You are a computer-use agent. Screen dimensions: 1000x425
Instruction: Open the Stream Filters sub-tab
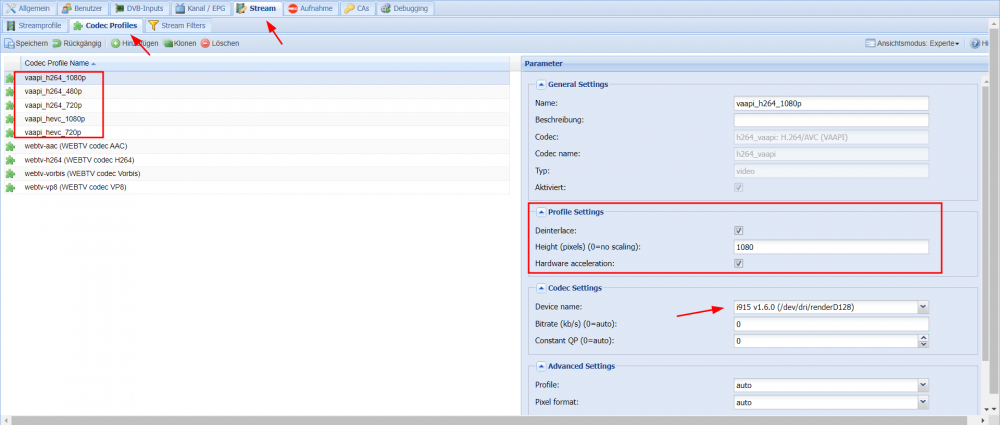pos(177,26)
